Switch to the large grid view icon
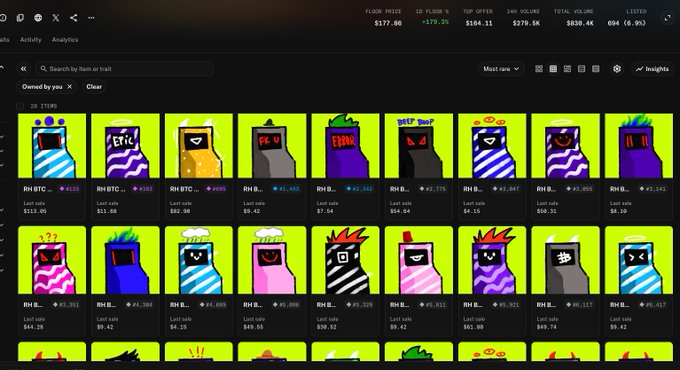This screenshot has height=370, width=680. [539, 69]
